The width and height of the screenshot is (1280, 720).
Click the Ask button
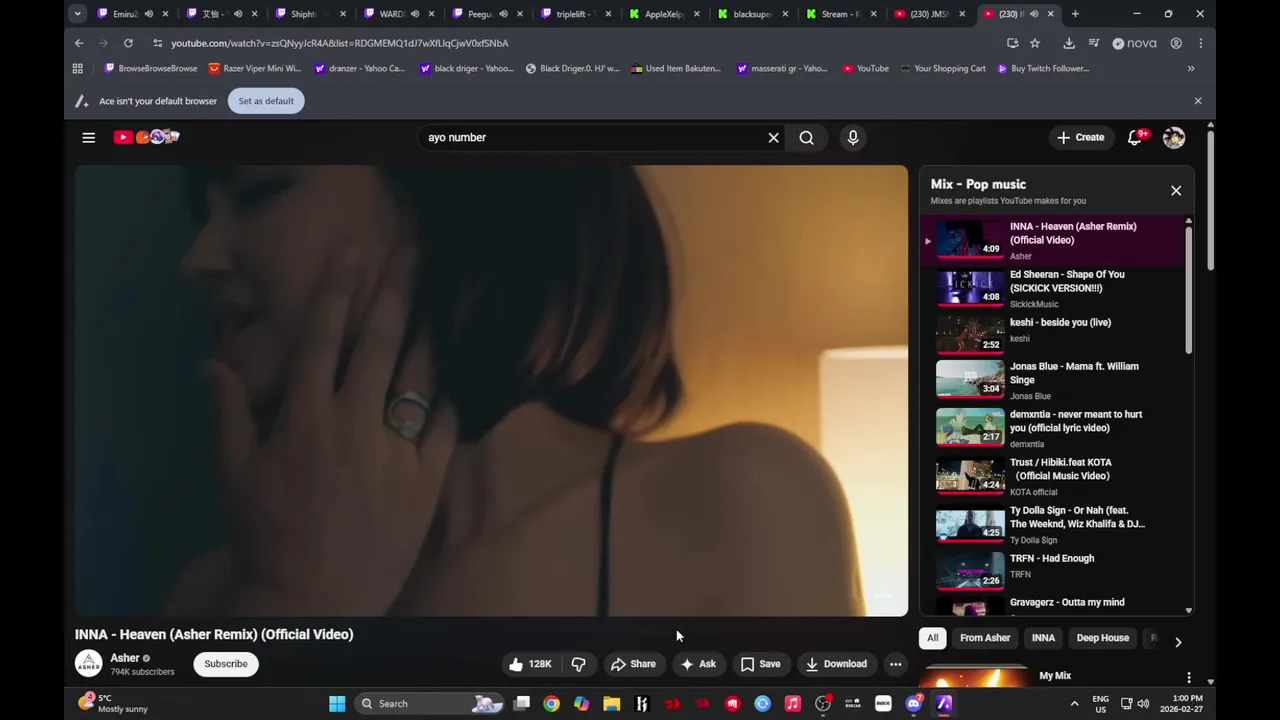click(698, 664)
